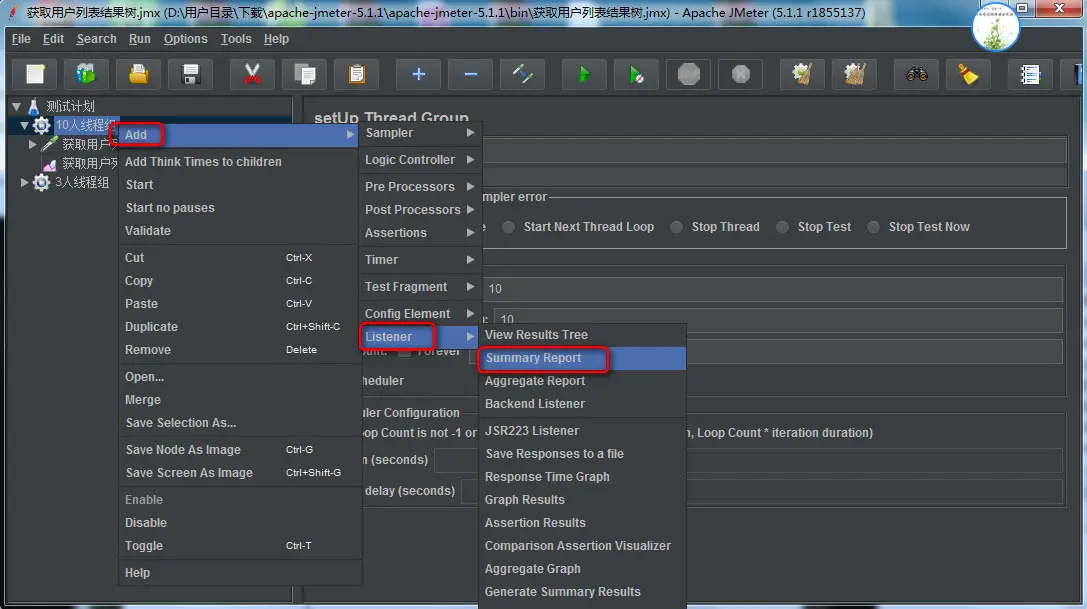Expand the Logic Controller submenu

click(x=419, y=160)
